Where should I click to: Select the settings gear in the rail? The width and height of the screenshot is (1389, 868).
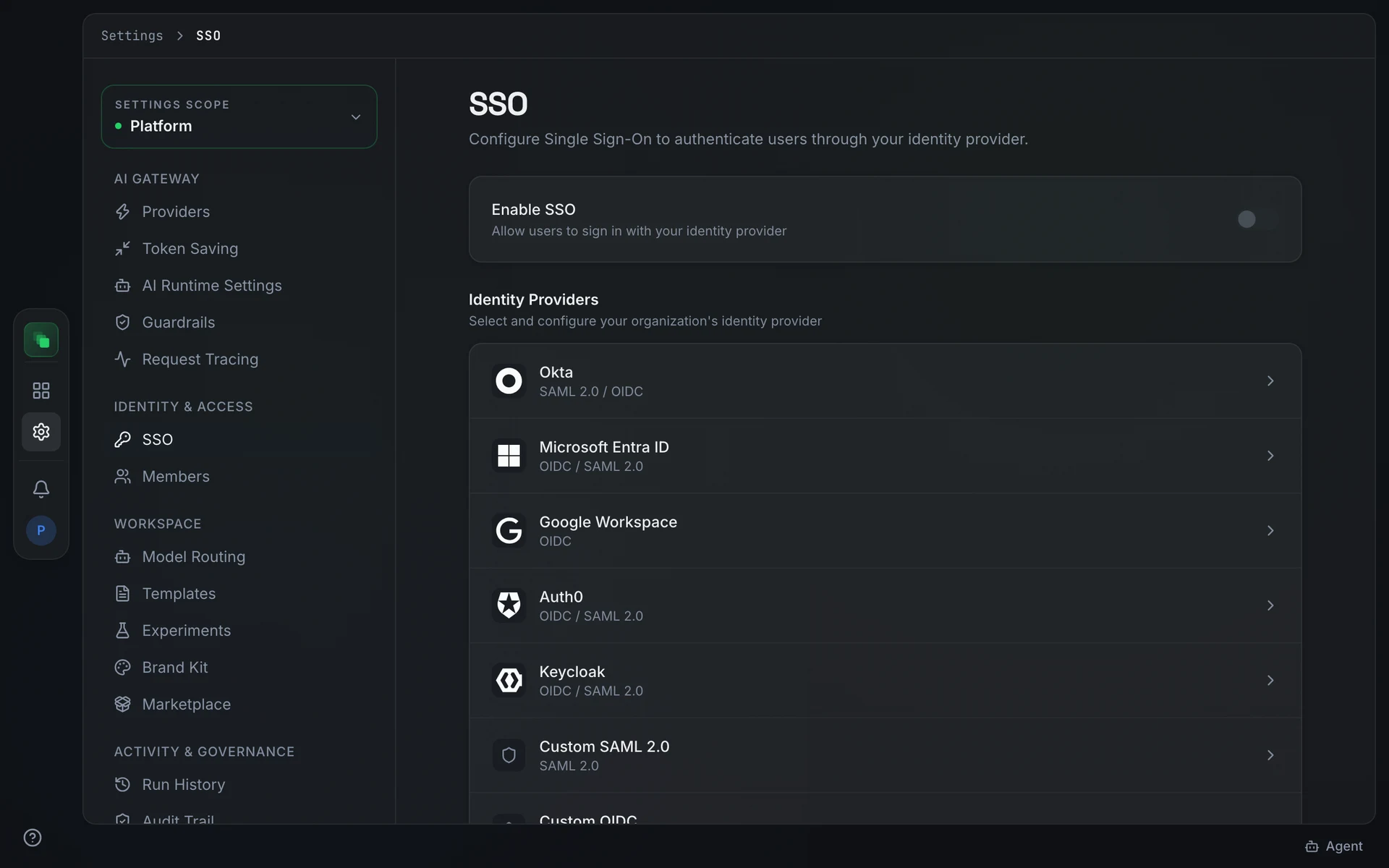(x=41, y=432)
